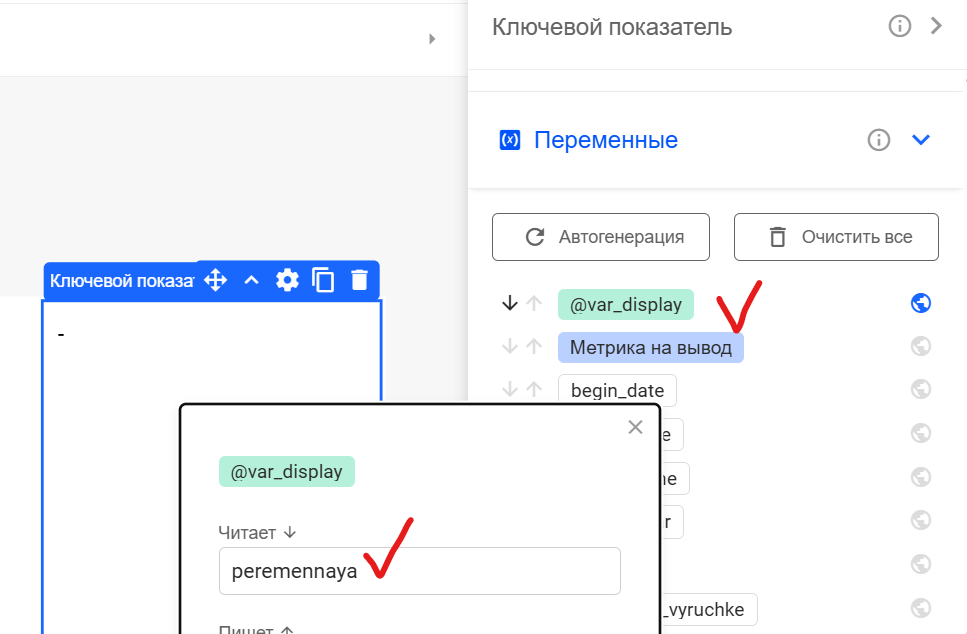The width and height of the screenshot is (967, 634).
Task: Move @var_display variable down with arrow
Action: pyautogui.click(x=509, y=303)
